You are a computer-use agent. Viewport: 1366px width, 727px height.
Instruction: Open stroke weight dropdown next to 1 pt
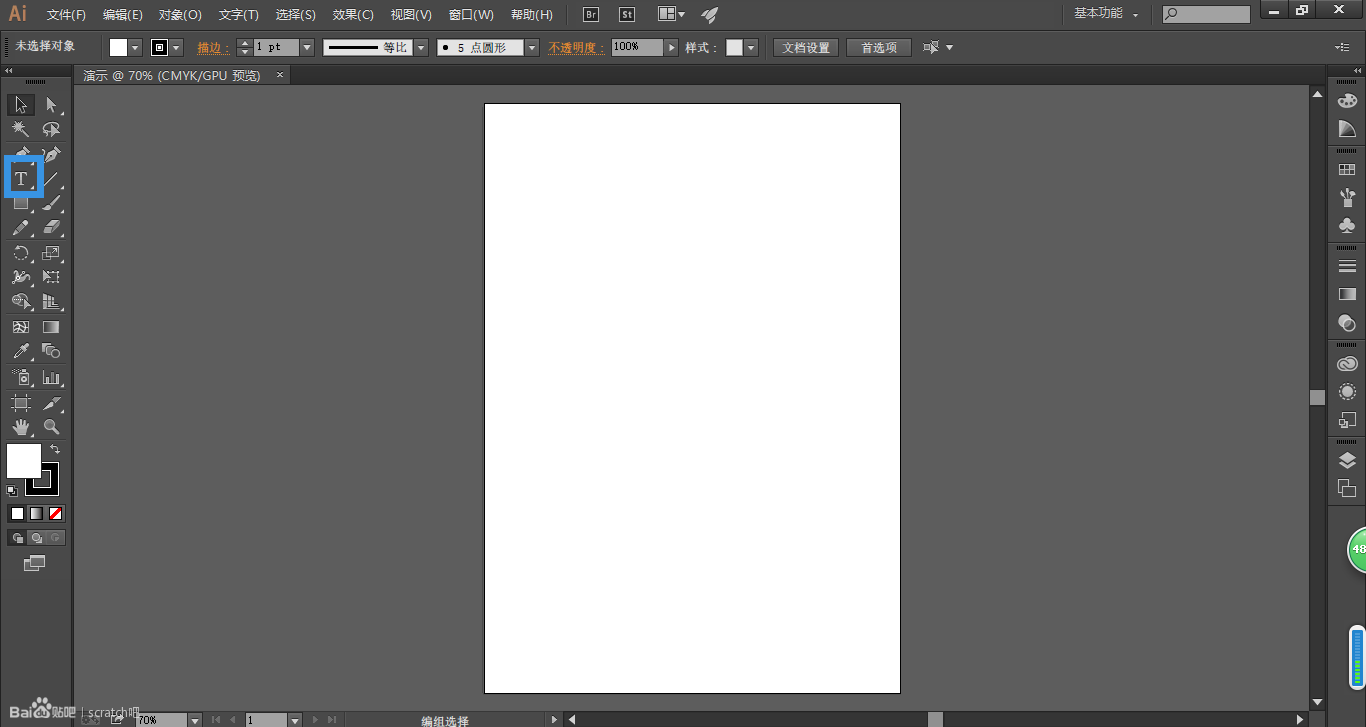tap(307, 48)
